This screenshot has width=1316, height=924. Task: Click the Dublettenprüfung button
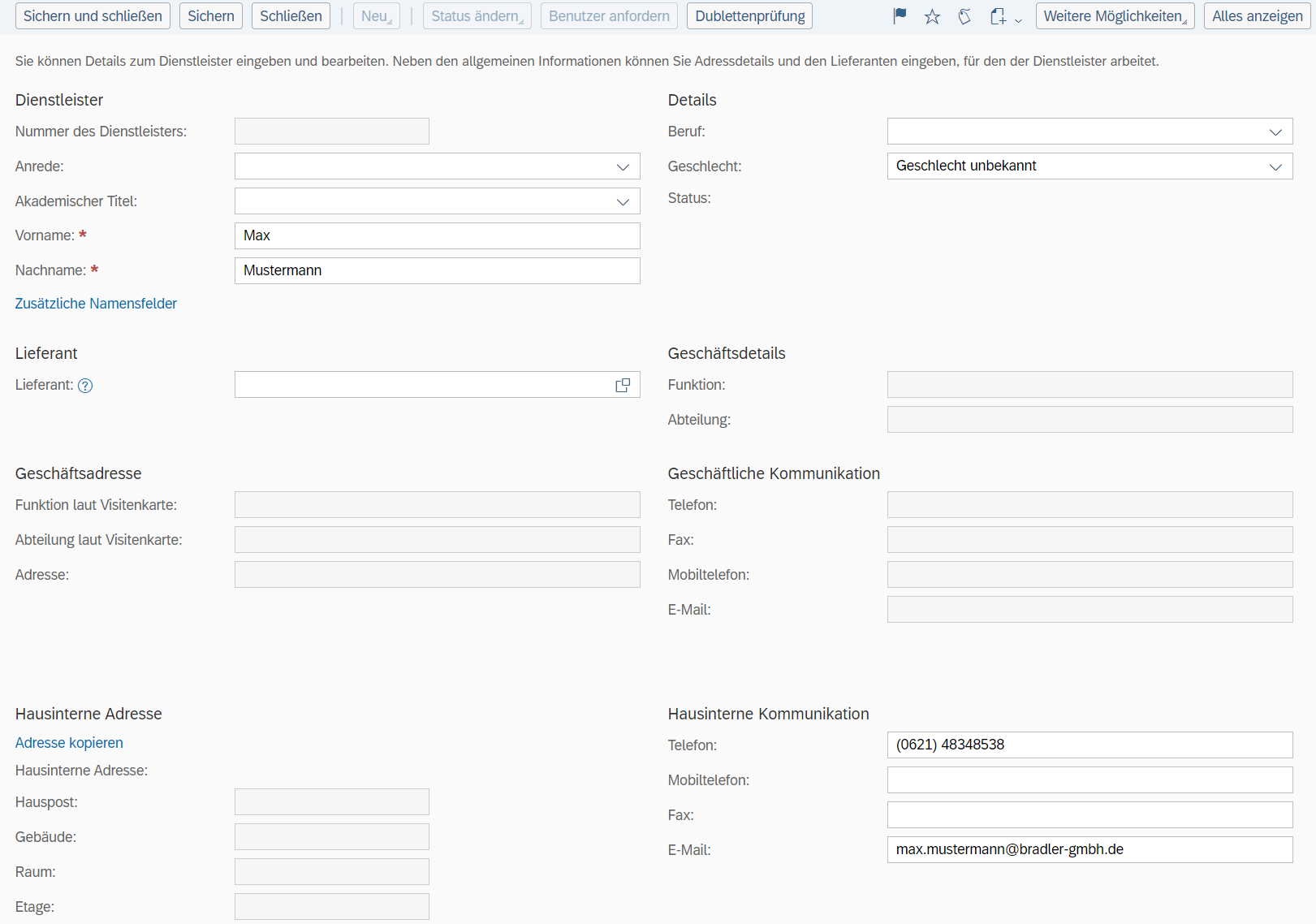(750, 16)
